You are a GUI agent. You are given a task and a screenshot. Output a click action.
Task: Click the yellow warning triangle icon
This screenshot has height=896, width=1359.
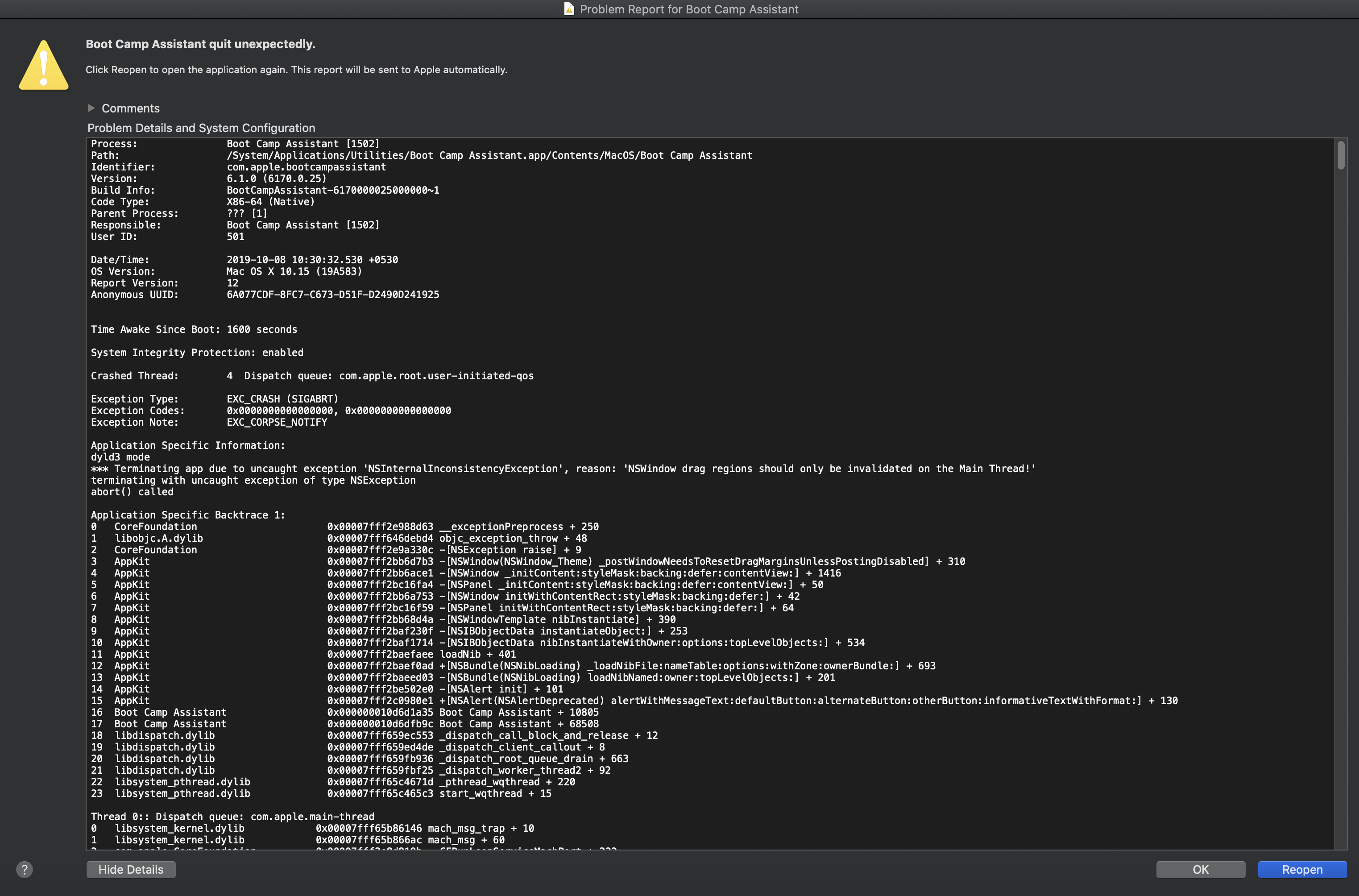point(44,65)
